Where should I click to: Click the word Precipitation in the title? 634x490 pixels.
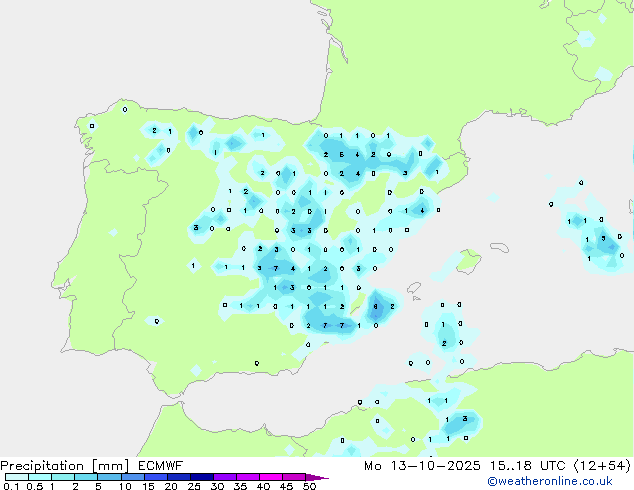click(x=42, y=466)
